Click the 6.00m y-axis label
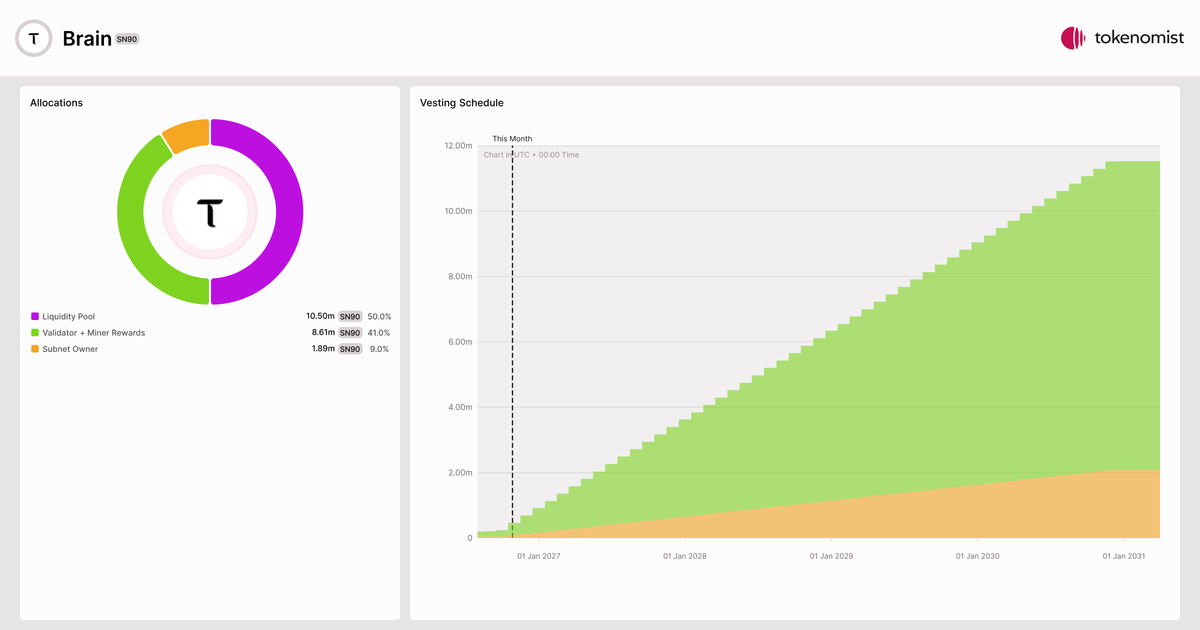The height and width of the screenshot is (630, 1200). point(461,342)
